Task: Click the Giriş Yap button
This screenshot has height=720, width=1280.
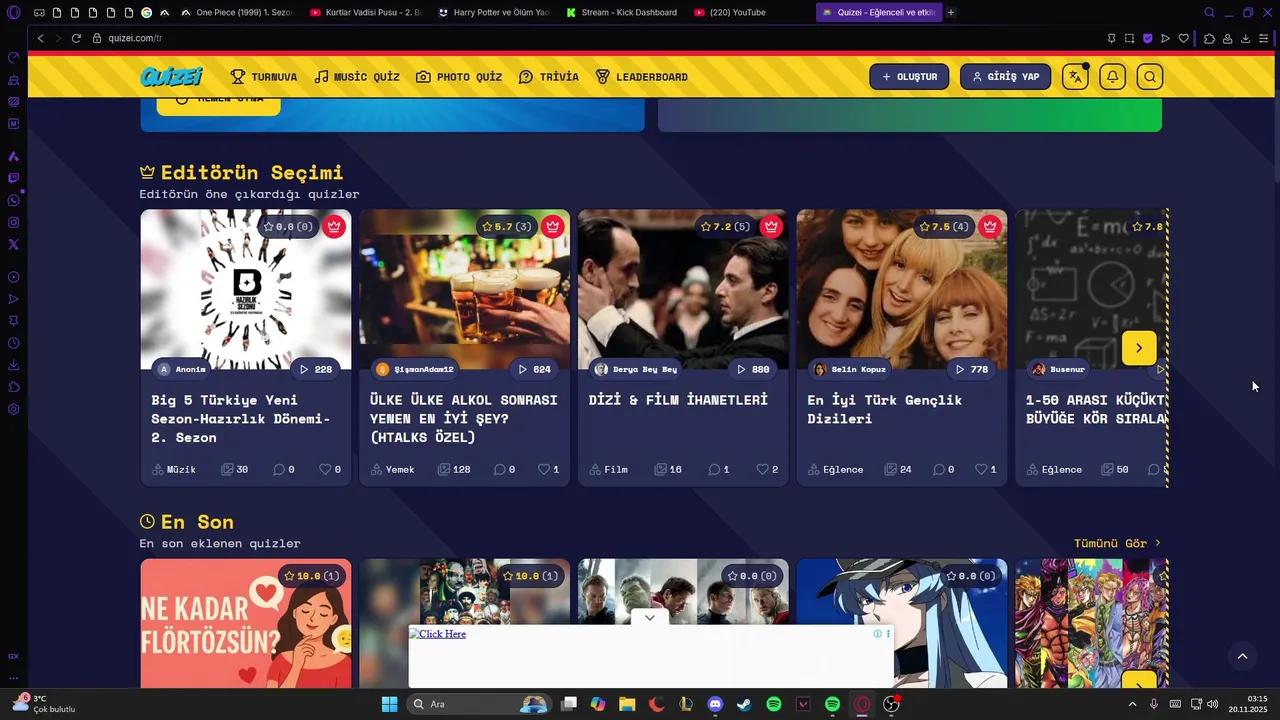Action: [1005, 77]
